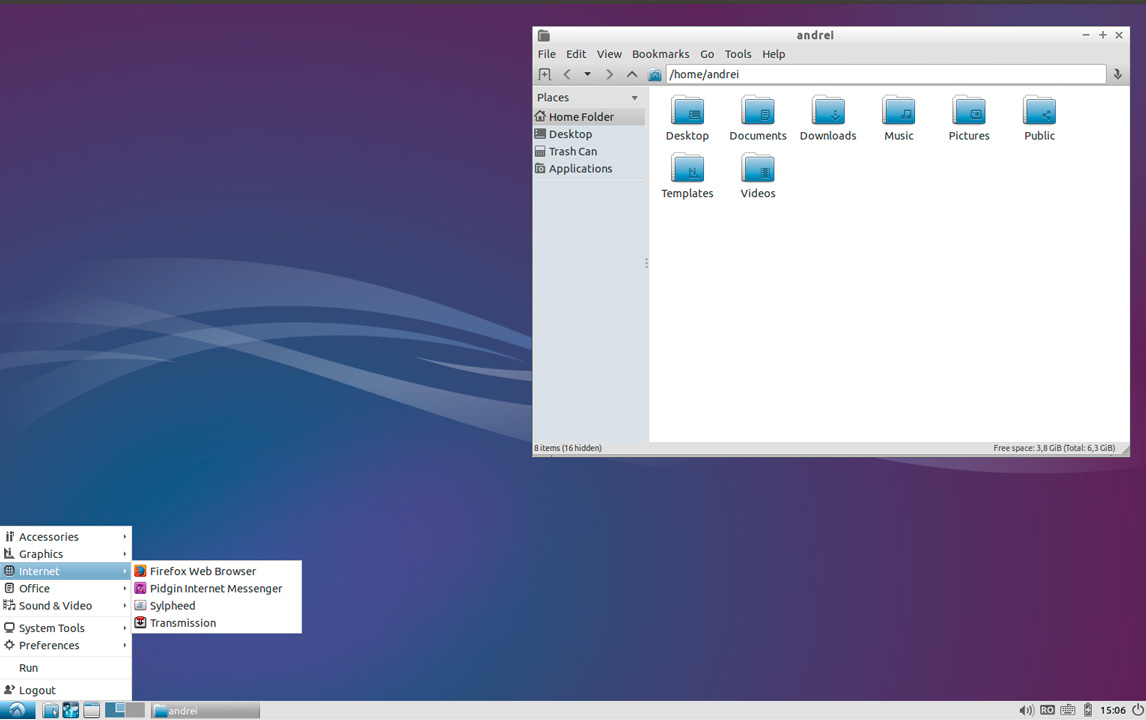The height and width of the screenshot is (720, 1146).
Task: Switch to the second workspace in pager
Action: tap(135, 710)
